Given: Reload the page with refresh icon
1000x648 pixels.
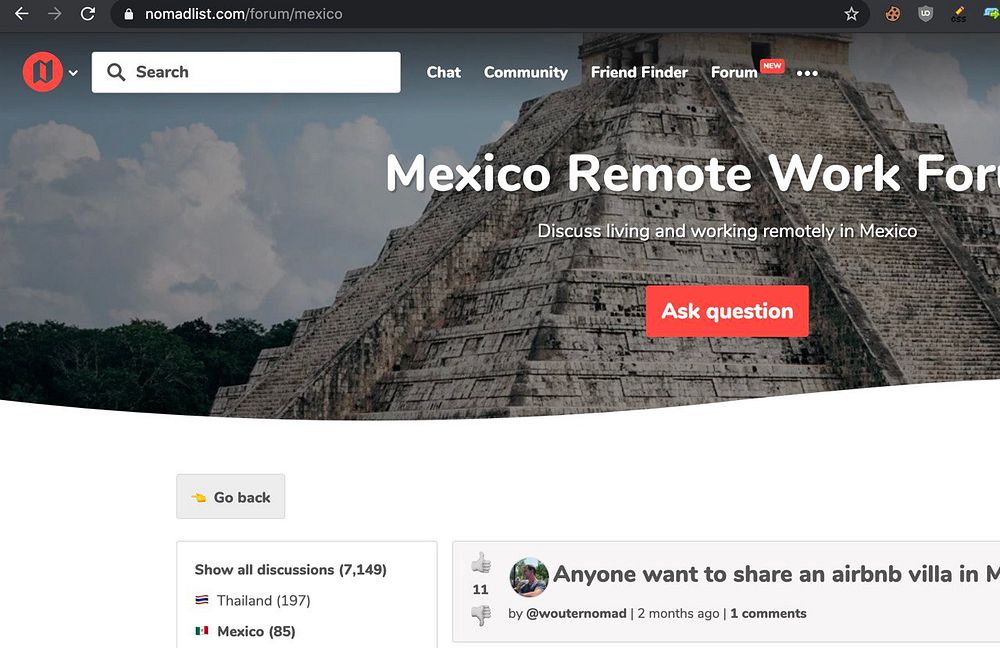Looking at the screenshot, I should tap(88, 13).
